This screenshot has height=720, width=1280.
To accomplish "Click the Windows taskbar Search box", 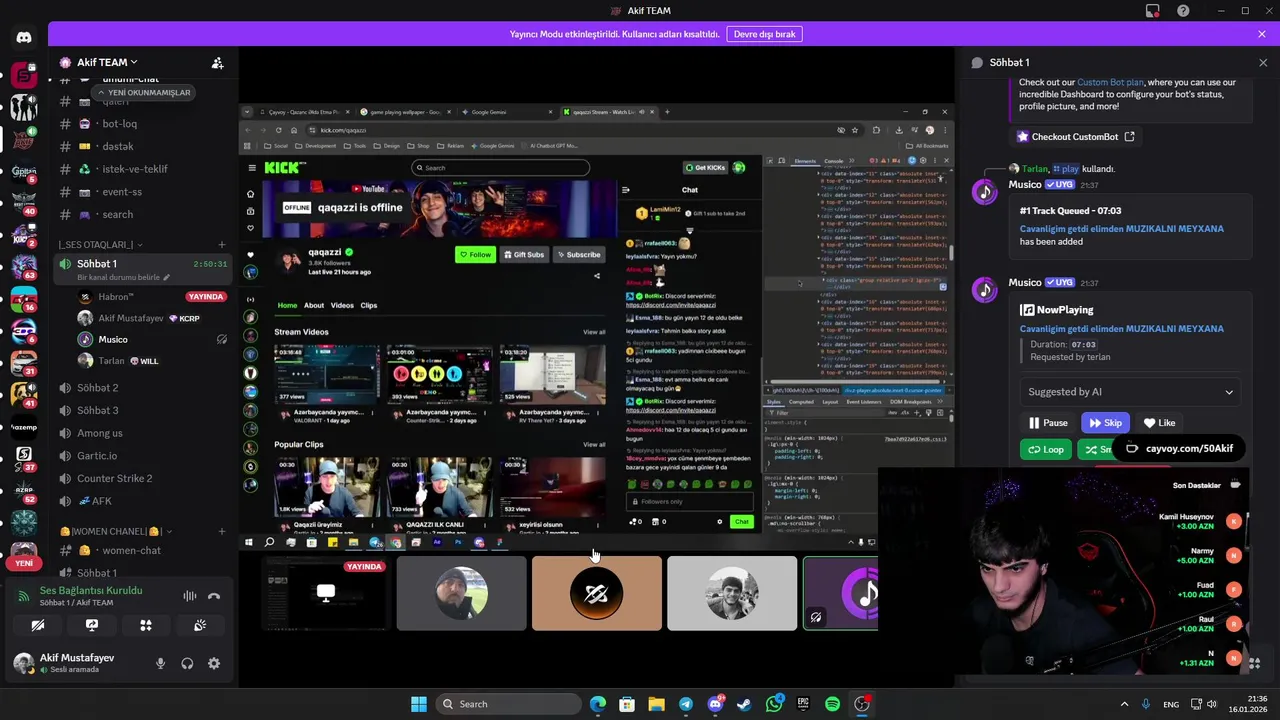I will [509, 704].
